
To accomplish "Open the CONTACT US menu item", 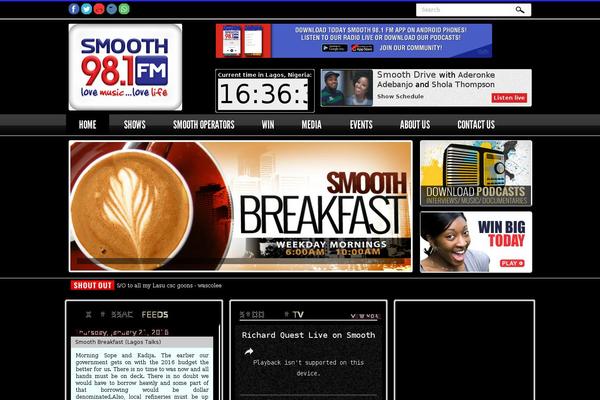I will (476, 125).
